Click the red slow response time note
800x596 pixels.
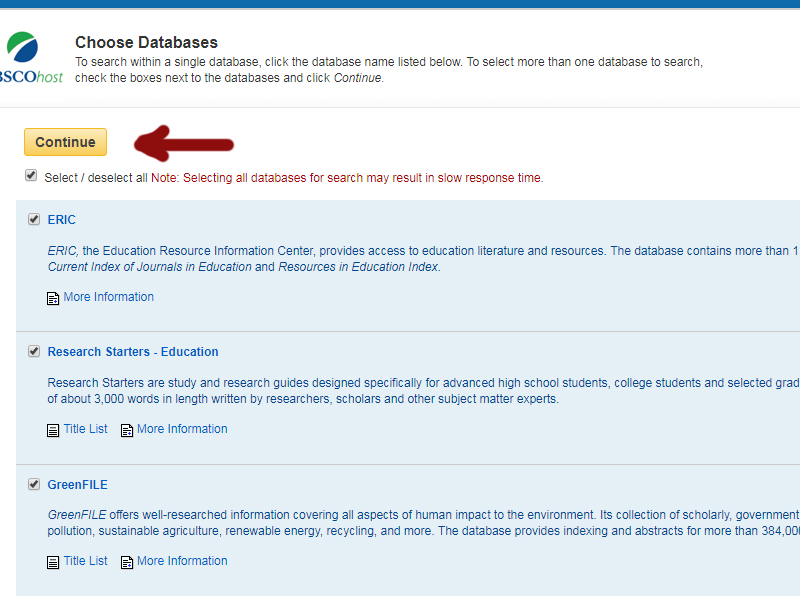click(347, 178)
